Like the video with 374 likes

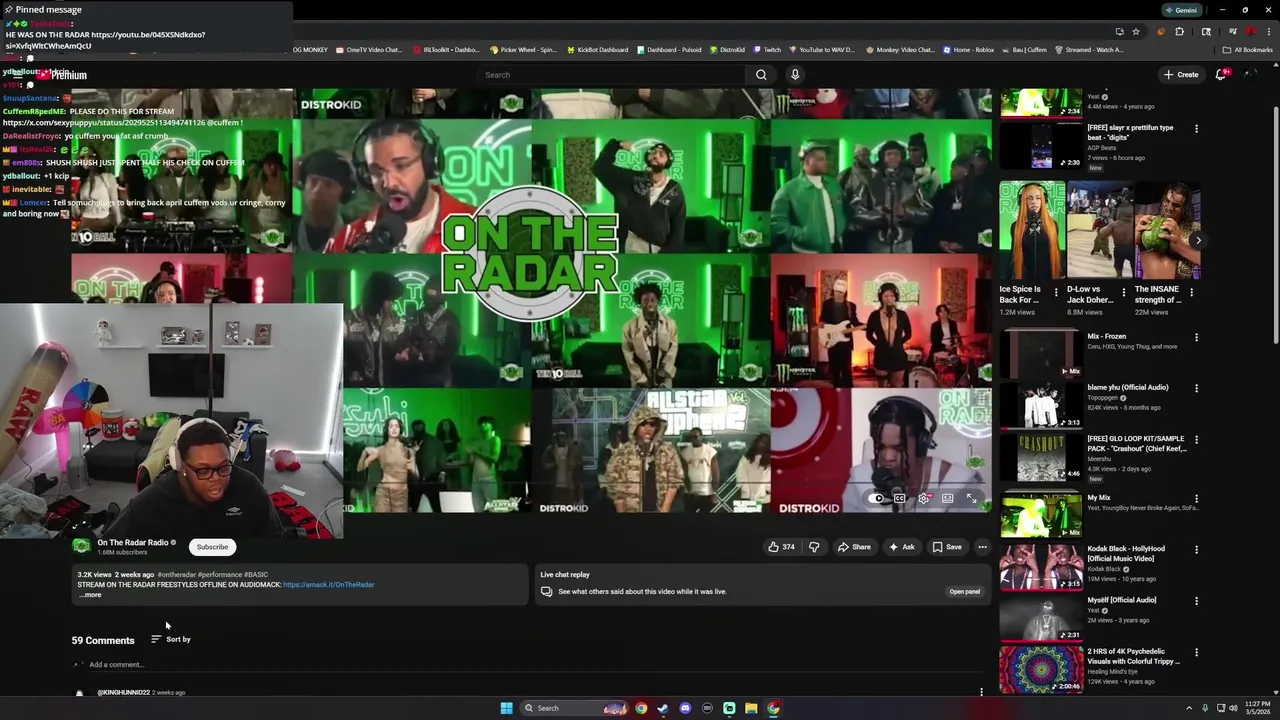tap(780, 547)
